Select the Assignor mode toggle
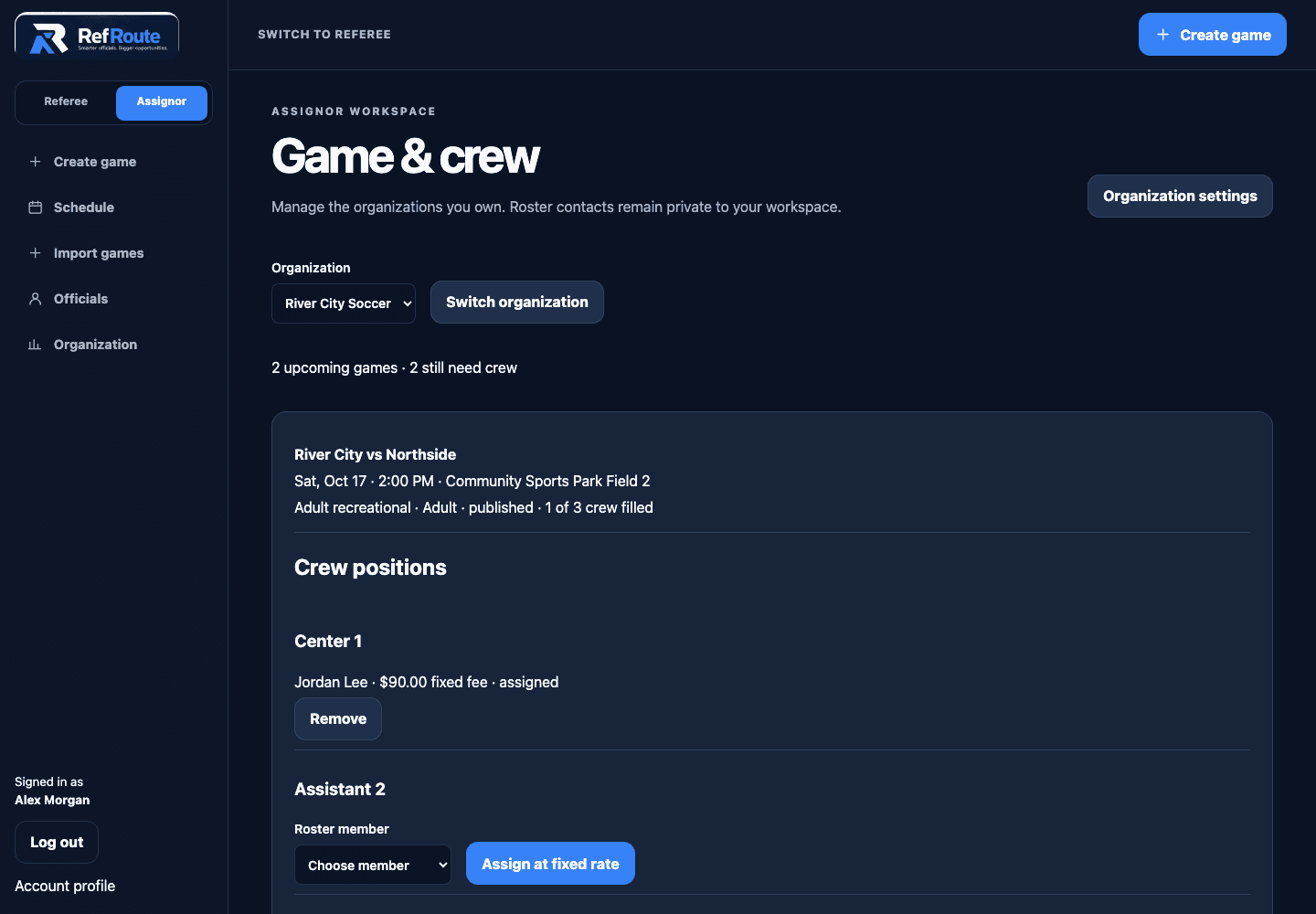This screenshot has height=914, width=1316. (x=162, y=102)
